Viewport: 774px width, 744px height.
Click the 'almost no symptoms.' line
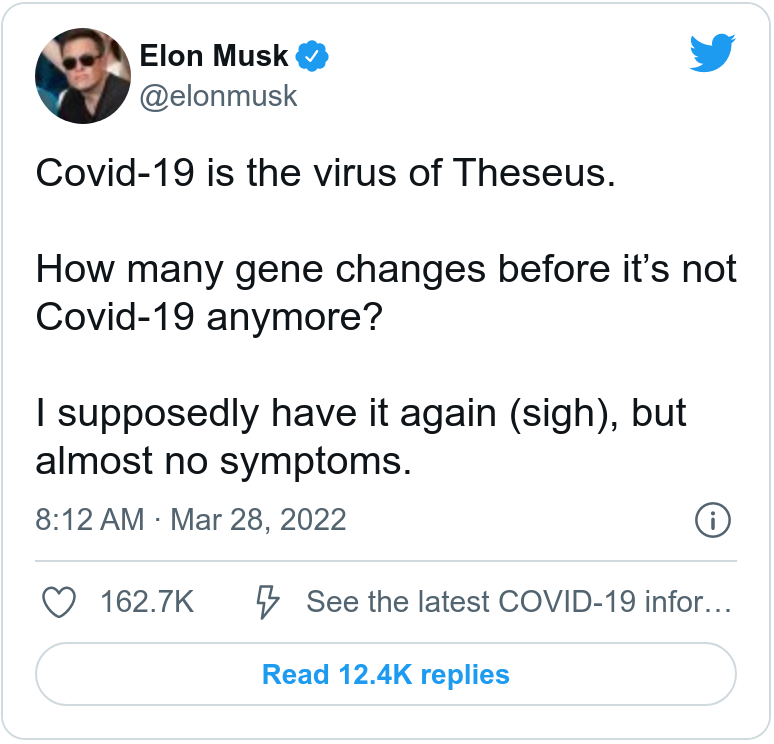224,461
